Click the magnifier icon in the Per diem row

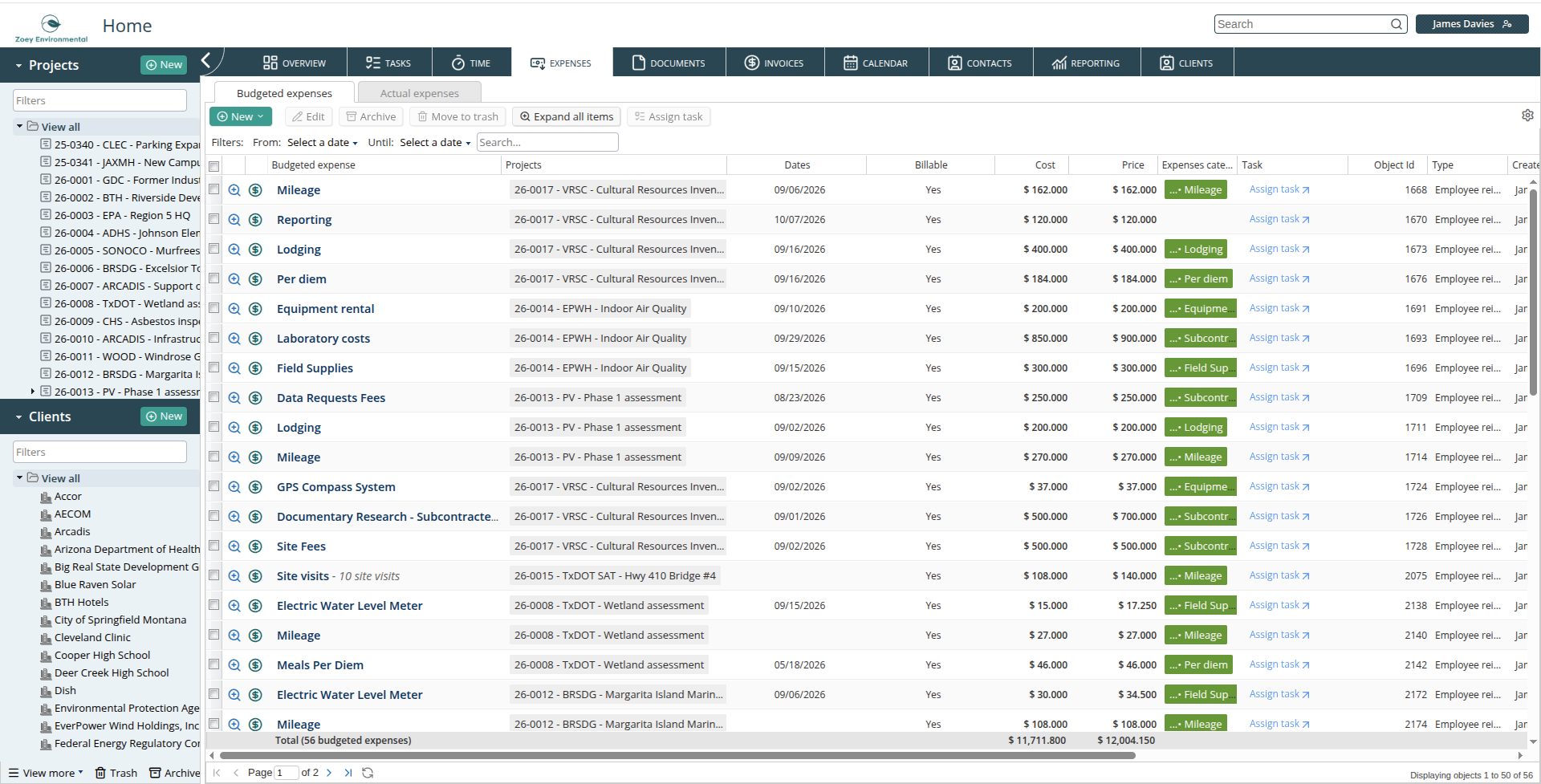click(234, 279)
